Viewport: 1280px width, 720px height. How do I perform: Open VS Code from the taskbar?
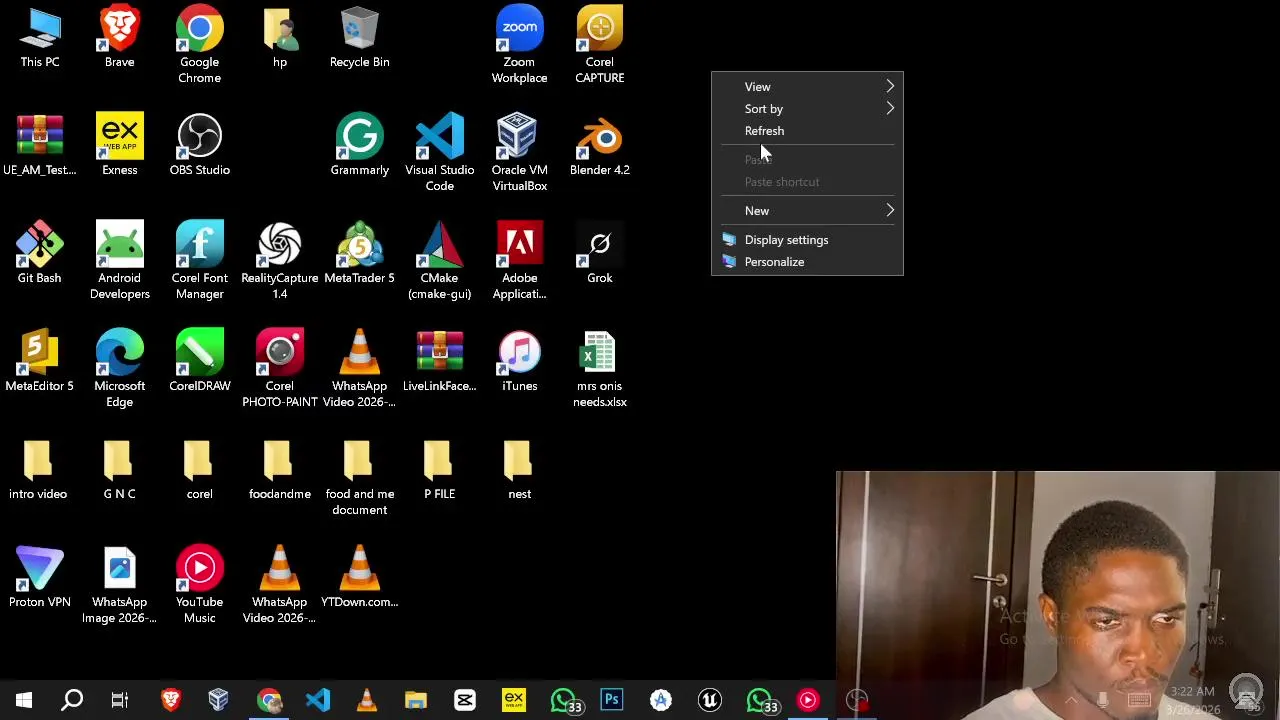317,700
